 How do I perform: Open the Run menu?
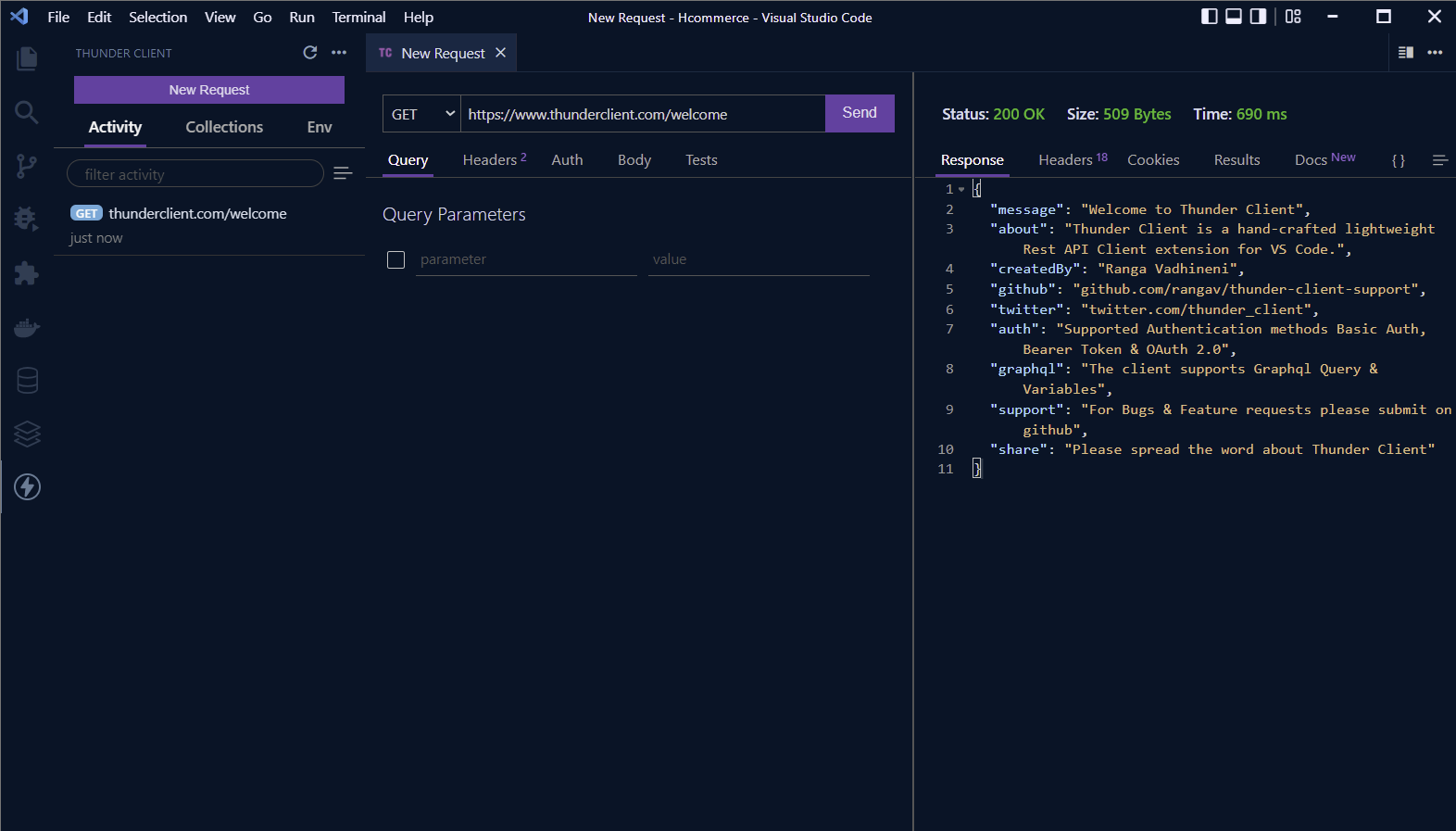click(x=302, y=17)
